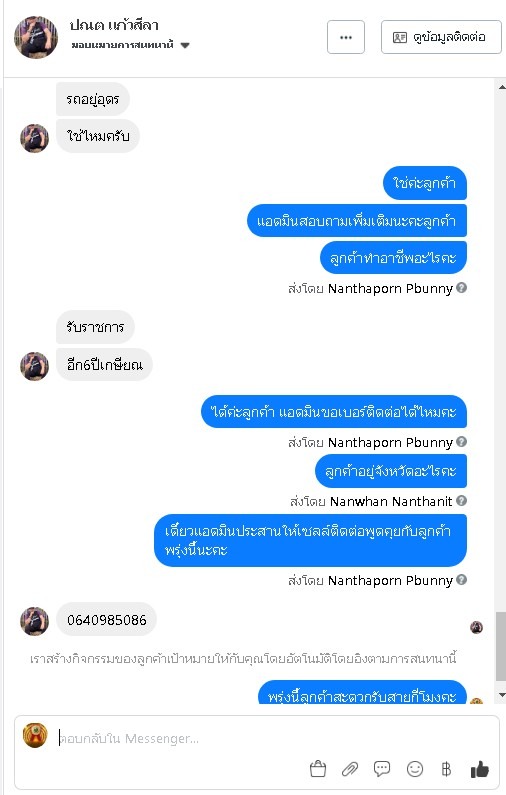The width and height of the screenshot is (506, 795).
Task: Attach a file with the paperclip icon
Action: (x=350, y=769)
